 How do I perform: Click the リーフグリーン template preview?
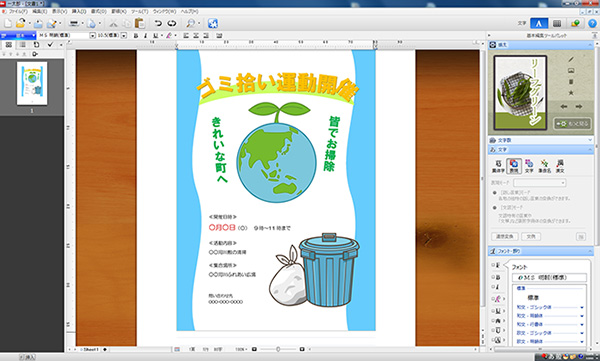point(520,93)
